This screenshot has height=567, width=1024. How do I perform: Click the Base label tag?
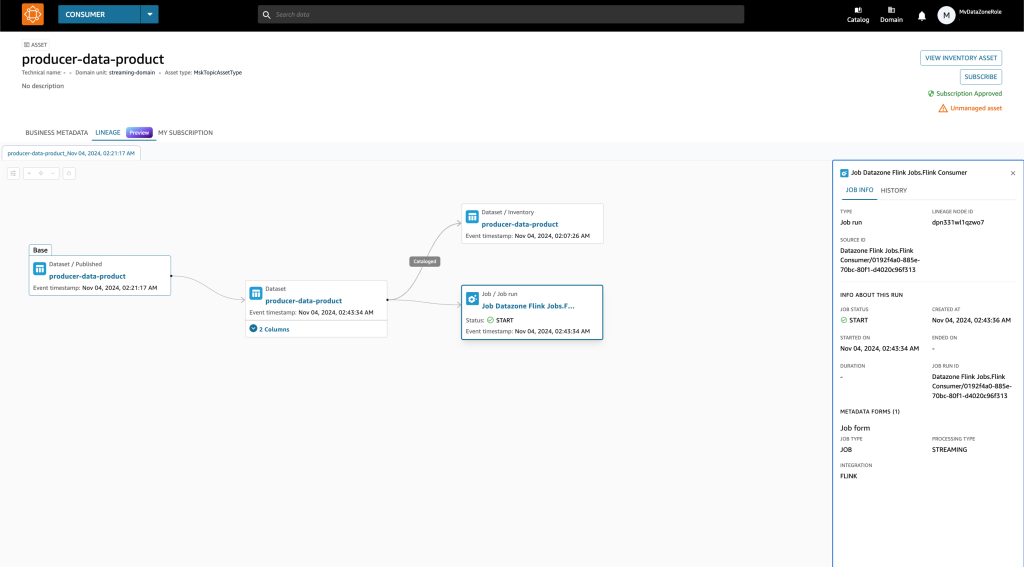click(40, 250)
